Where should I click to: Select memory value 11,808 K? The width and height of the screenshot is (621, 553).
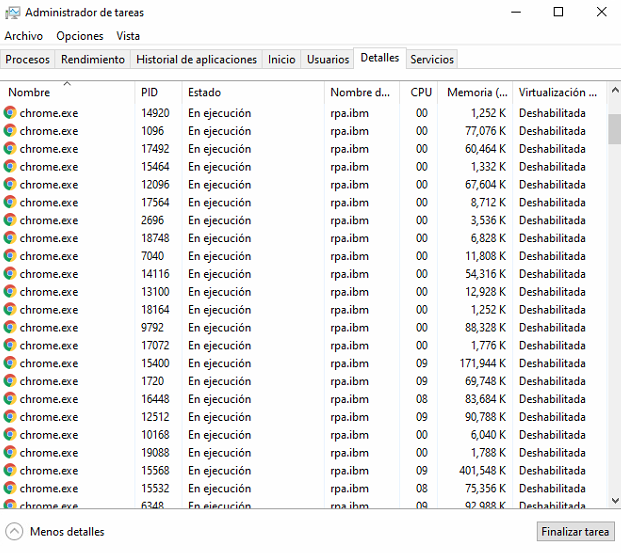pos(486,256)
